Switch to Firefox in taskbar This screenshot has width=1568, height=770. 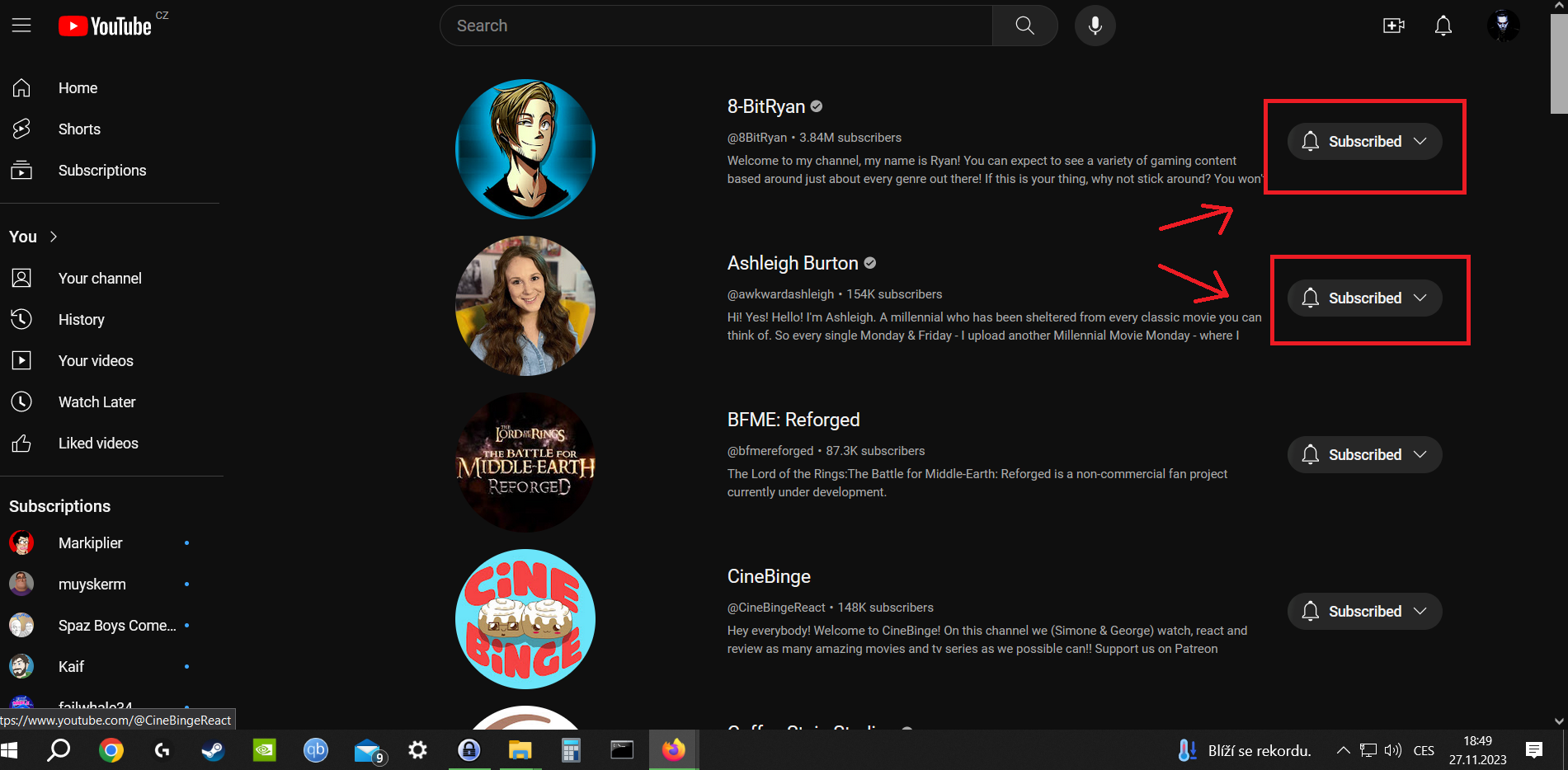[674, 750]
